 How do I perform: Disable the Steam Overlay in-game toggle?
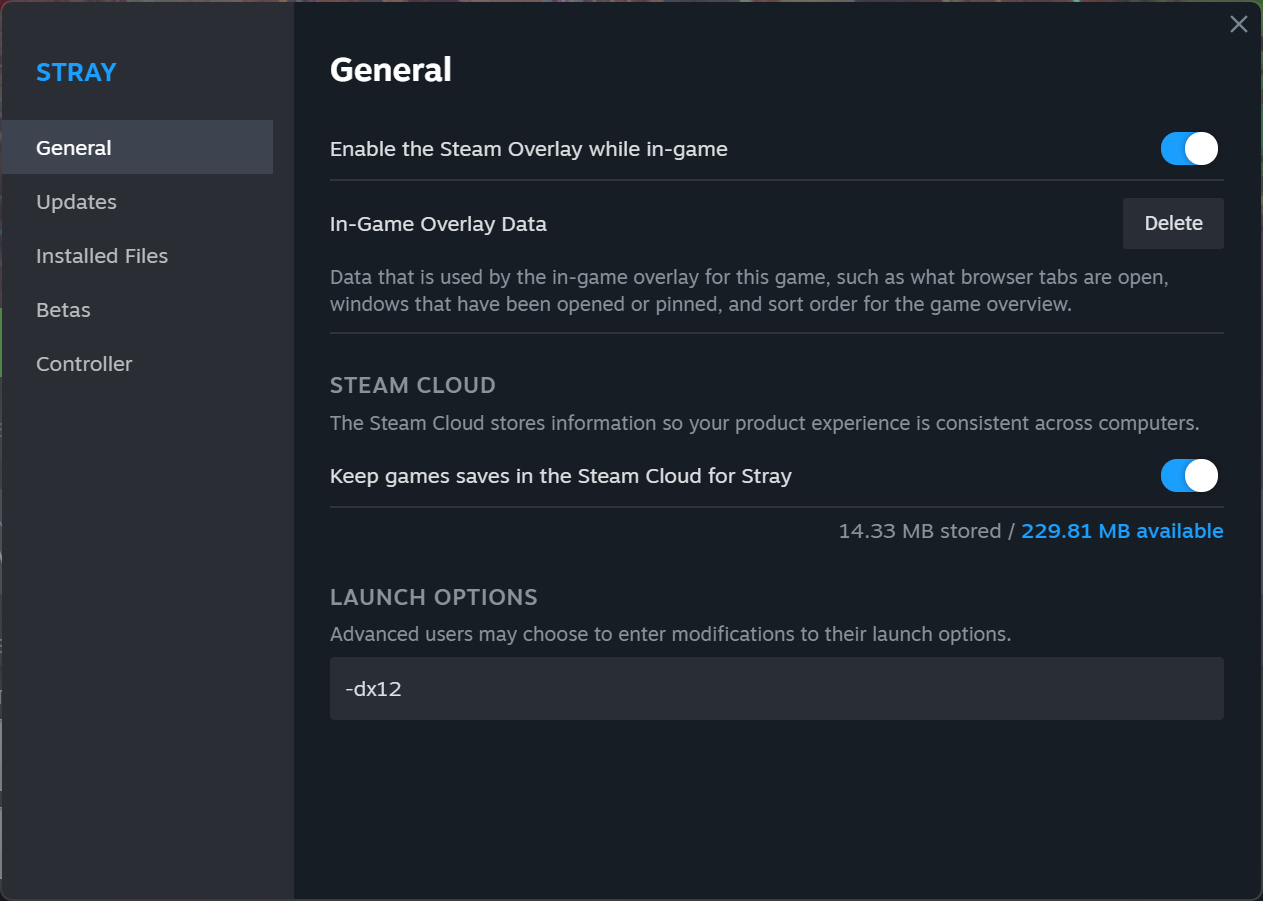pos(1189,149)
